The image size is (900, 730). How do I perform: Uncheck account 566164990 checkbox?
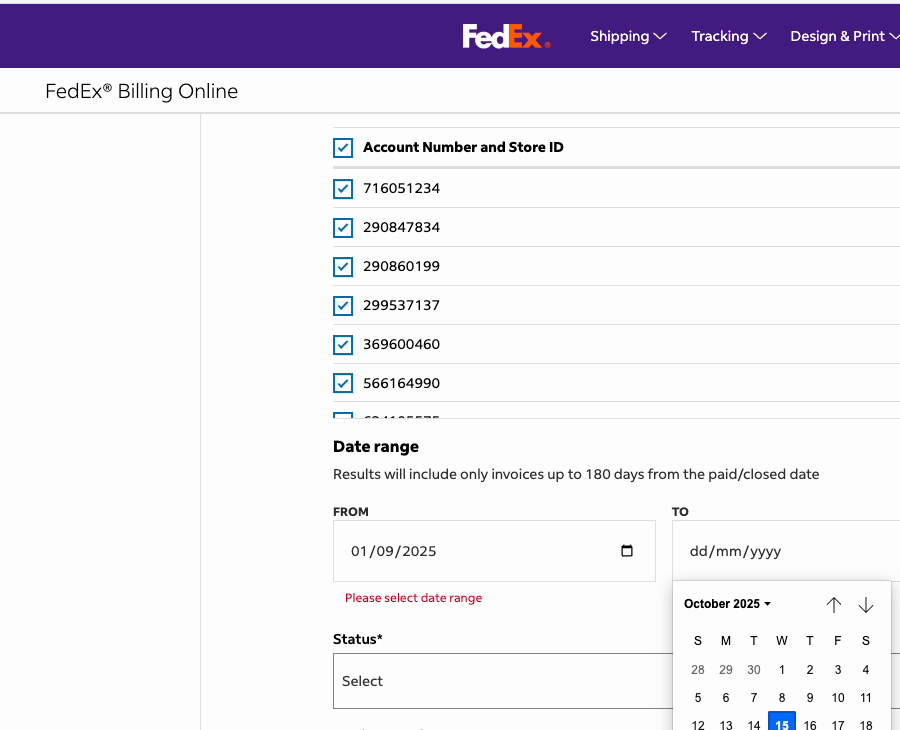pos(343,383)
